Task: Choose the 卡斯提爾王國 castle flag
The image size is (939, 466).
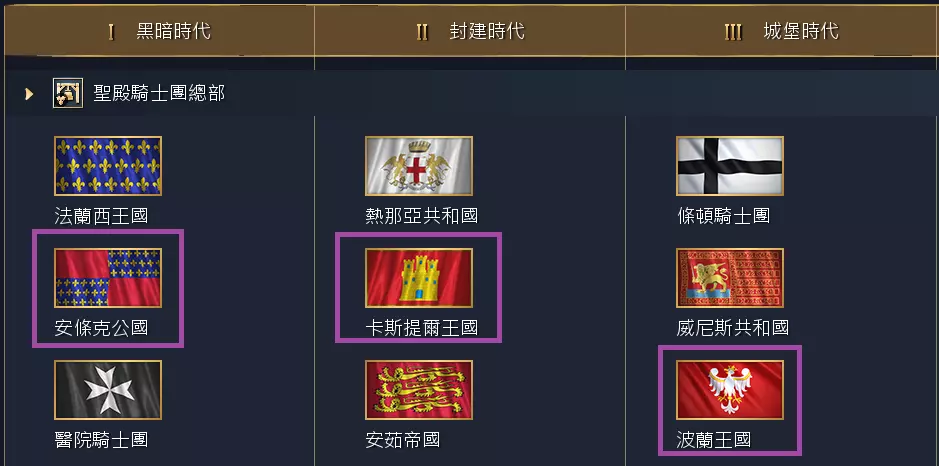Action: tap(419, 278)
